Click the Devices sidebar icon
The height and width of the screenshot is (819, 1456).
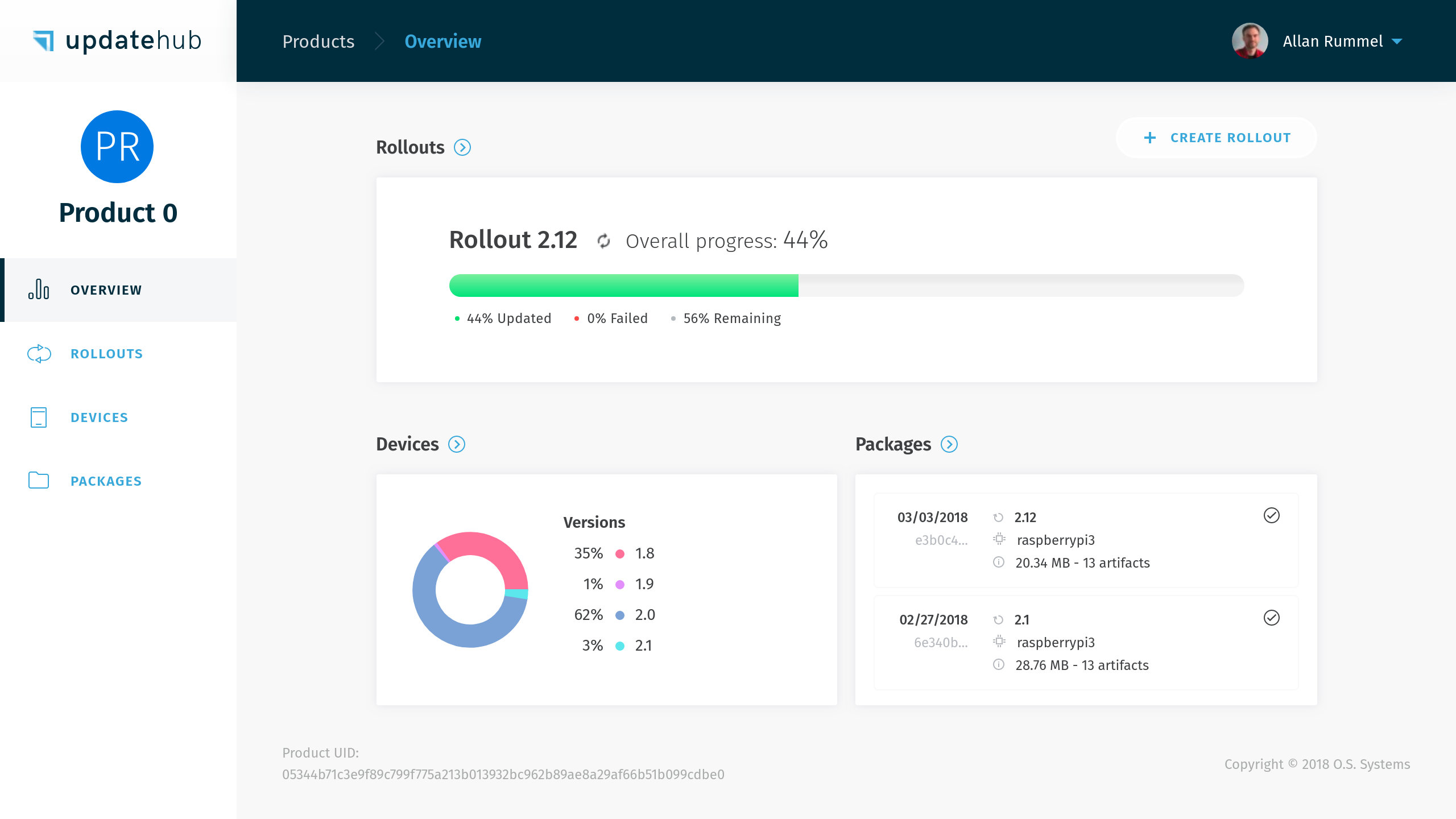coord(38,417)
